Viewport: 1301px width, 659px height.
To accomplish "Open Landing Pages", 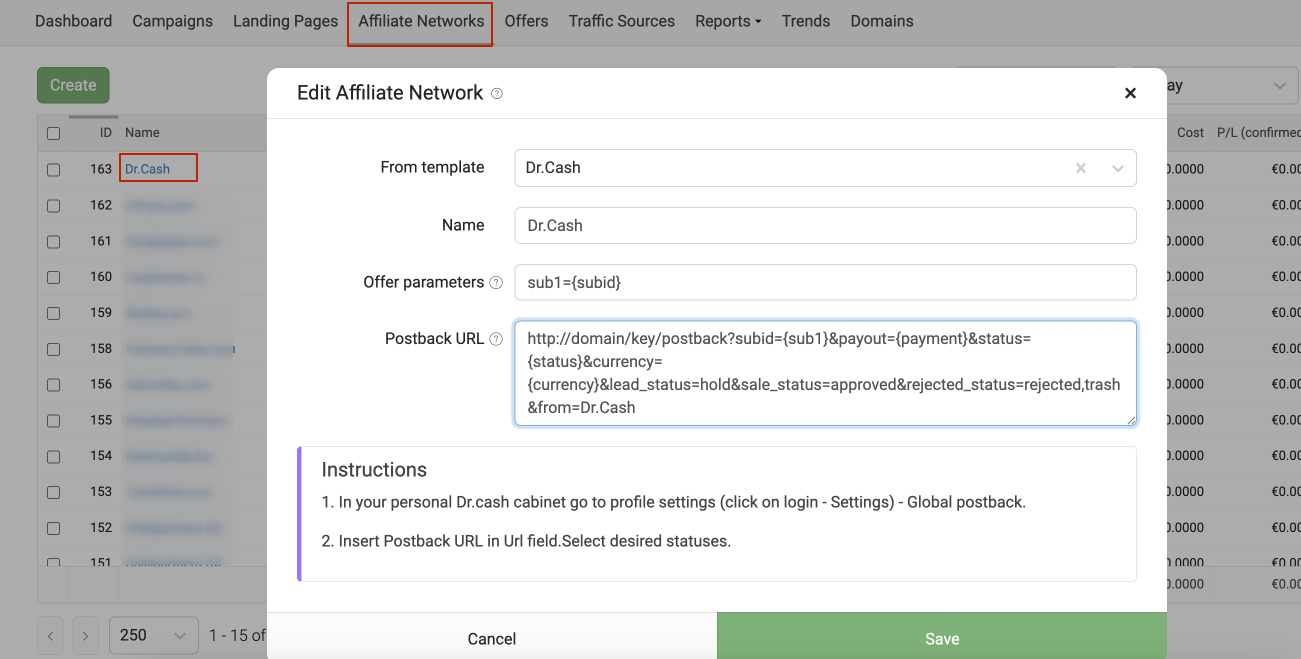I will coord(285,21).
